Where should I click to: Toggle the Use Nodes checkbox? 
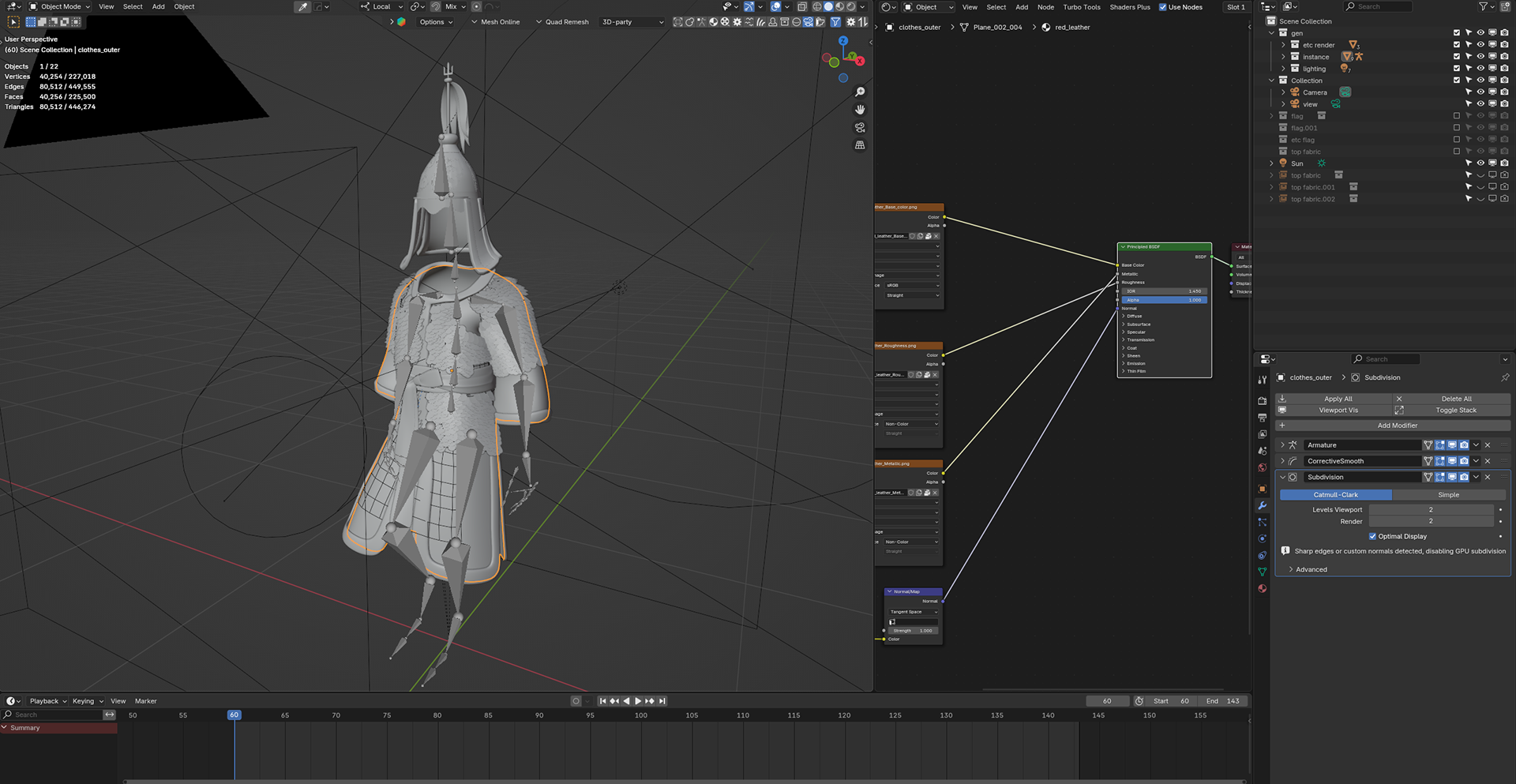coord(1163,7)
